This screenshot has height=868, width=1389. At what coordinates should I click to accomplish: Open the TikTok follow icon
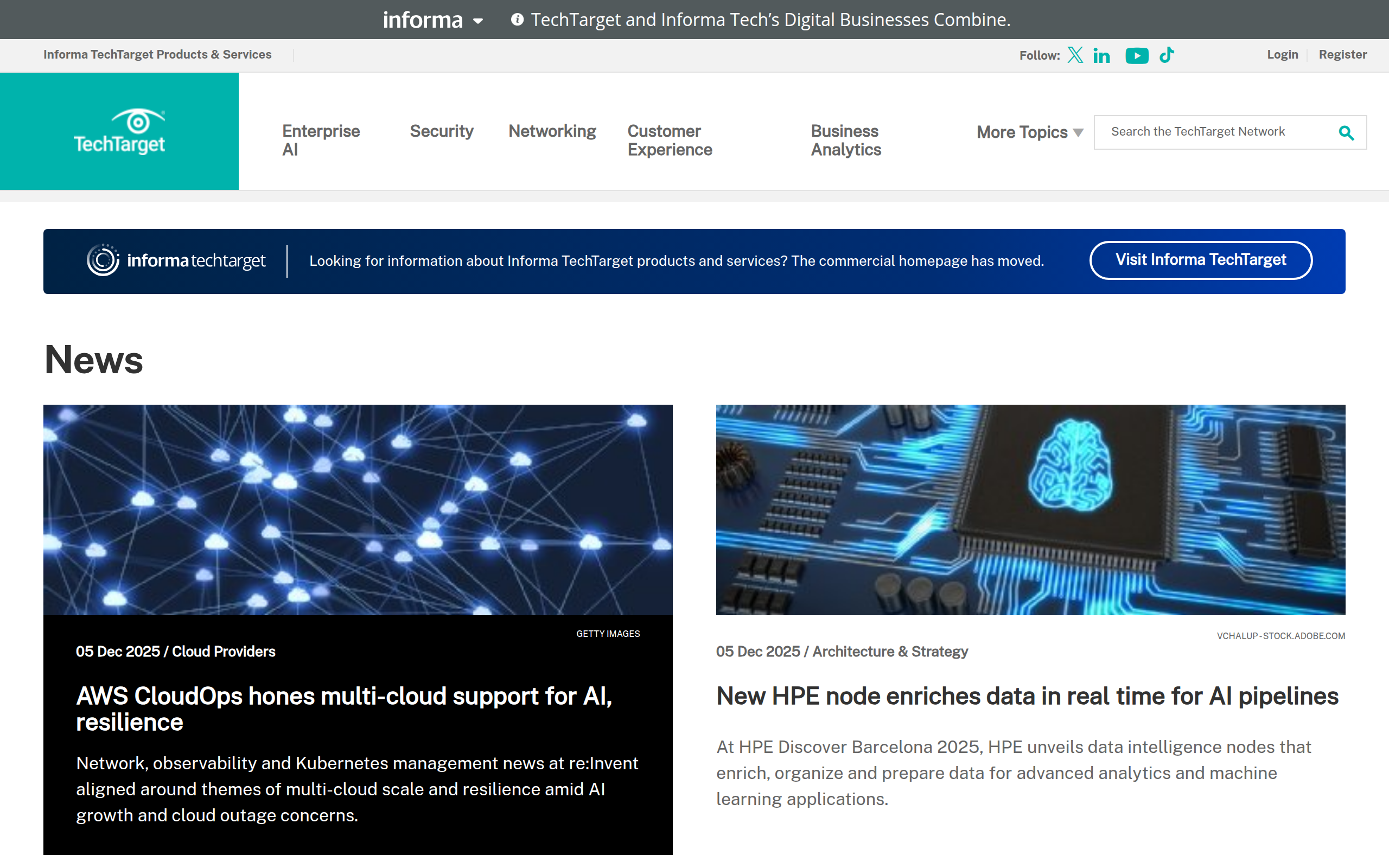point(1167,55)
